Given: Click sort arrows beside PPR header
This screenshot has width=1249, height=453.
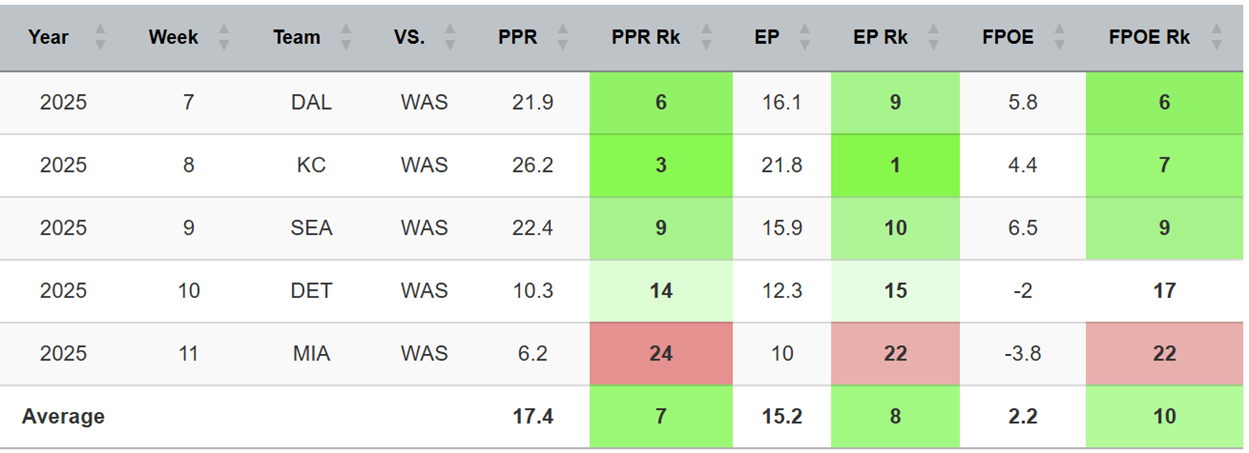Looking at the screenshot, I should (x=563, y=38).
